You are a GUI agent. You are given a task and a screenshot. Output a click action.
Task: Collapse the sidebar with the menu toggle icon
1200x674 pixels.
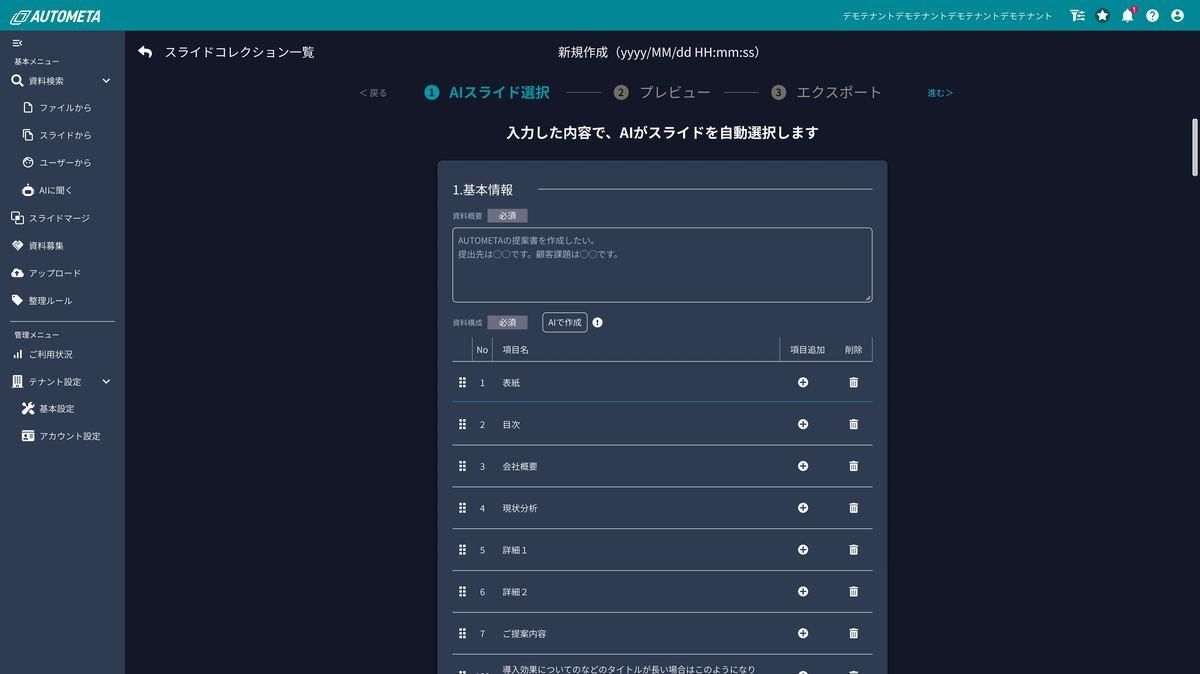pos(17,43)
